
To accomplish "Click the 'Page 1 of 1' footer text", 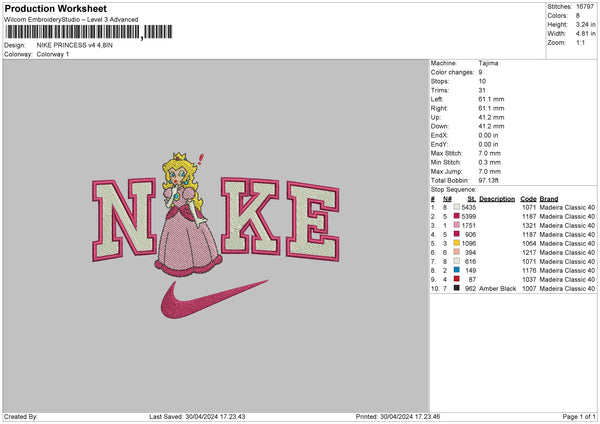I will pyautogui.click(x=579, y=417).
